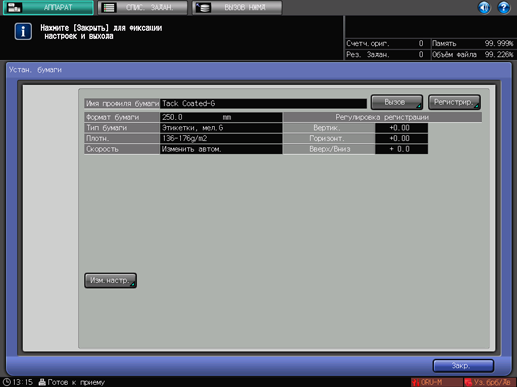
Task: Close the paper settings with Закр.
Action: (463, 366)
